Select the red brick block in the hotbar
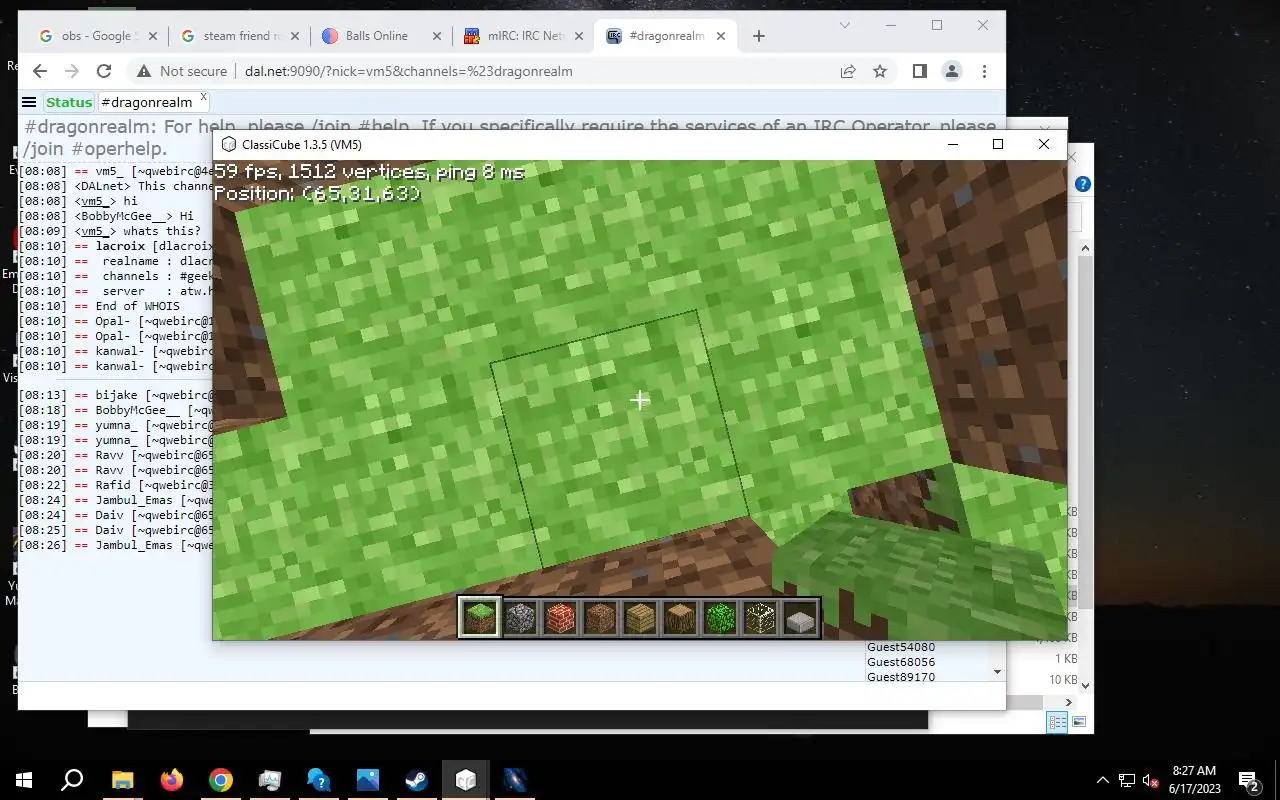Viewport: 1280px width, 800px height. tap(560, 618)
